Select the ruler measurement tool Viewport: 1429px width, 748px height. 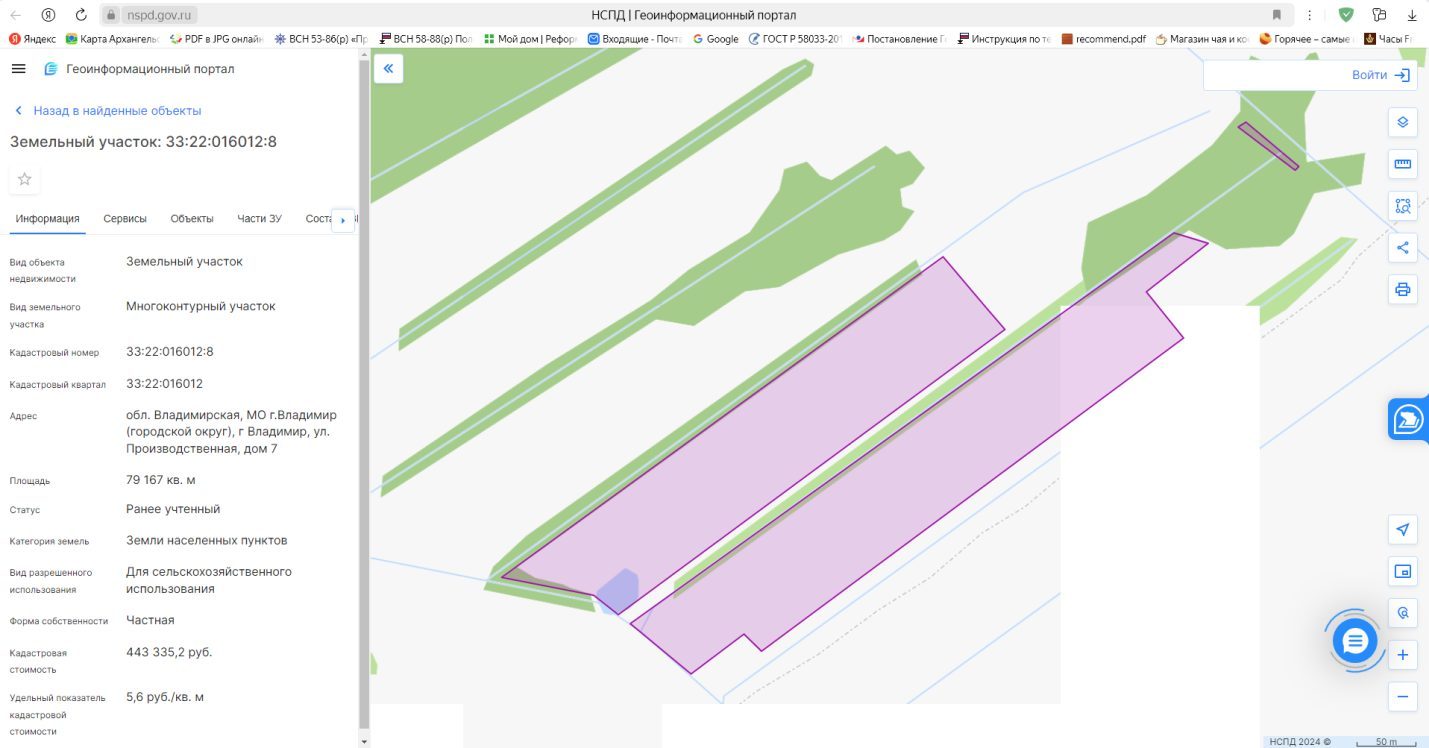1403,164
